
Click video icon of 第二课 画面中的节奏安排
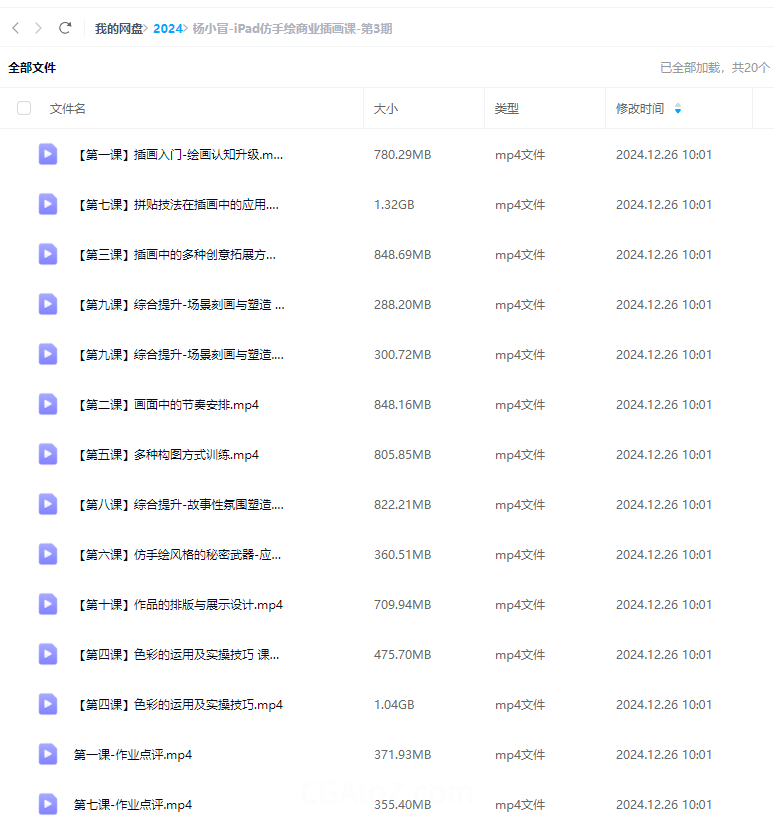click(x=48, y=404)
